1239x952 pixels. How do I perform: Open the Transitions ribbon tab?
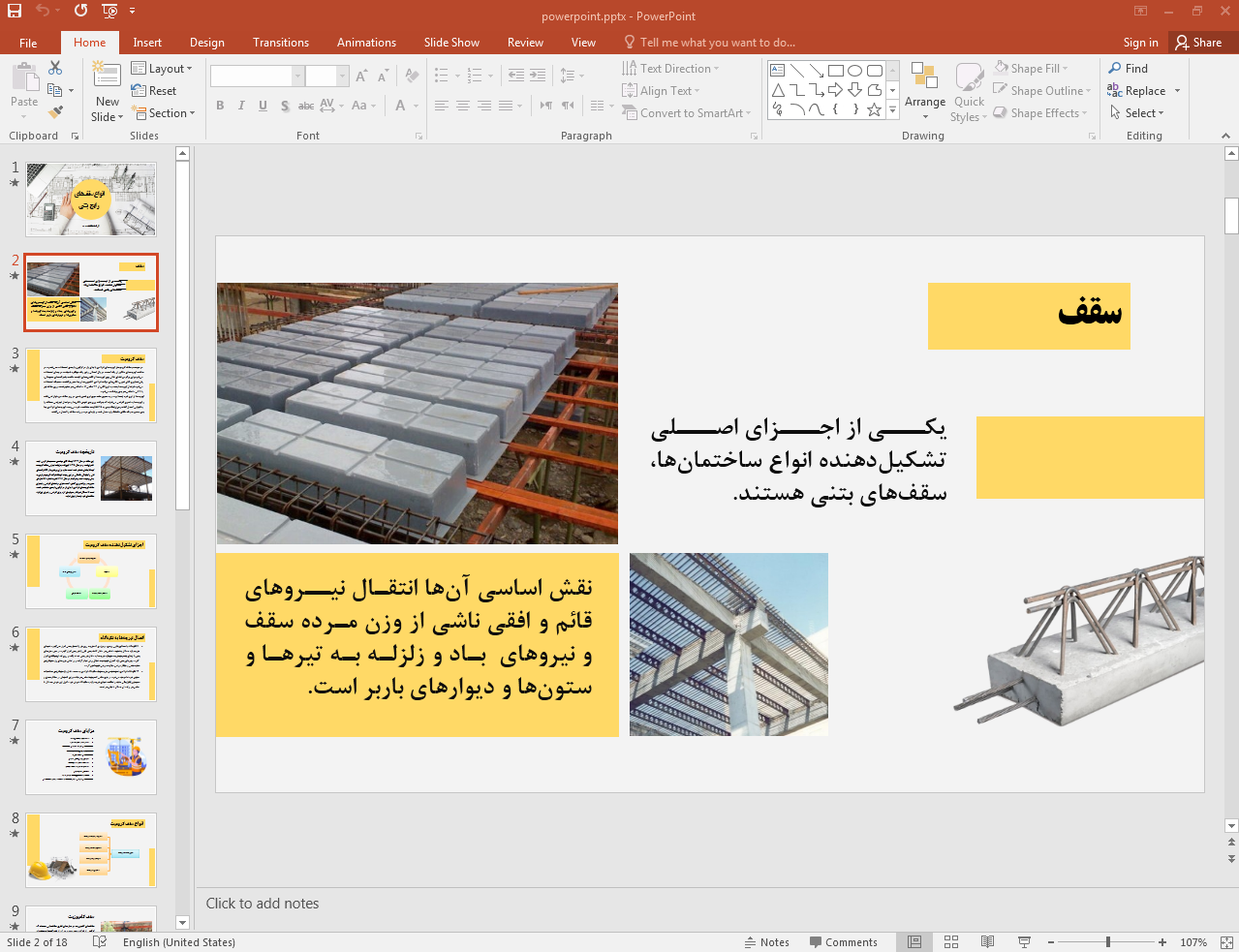(x=280, y=43)
